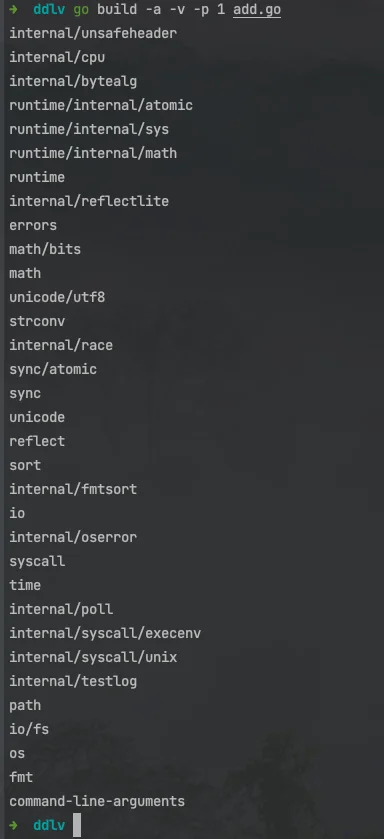Click the internal/unsafeheader output line

point(93,33)
